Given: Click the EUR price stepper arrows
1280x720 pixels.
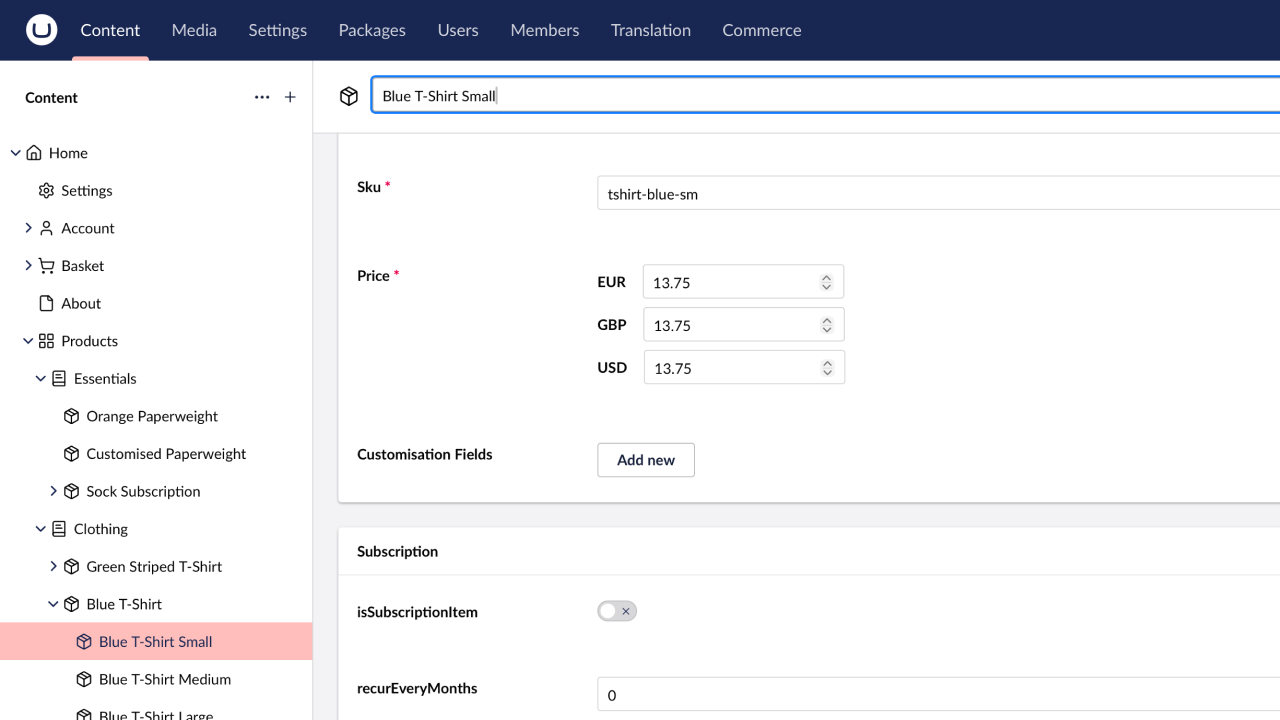Looking at the screenshot, I should tap(826, 282).
